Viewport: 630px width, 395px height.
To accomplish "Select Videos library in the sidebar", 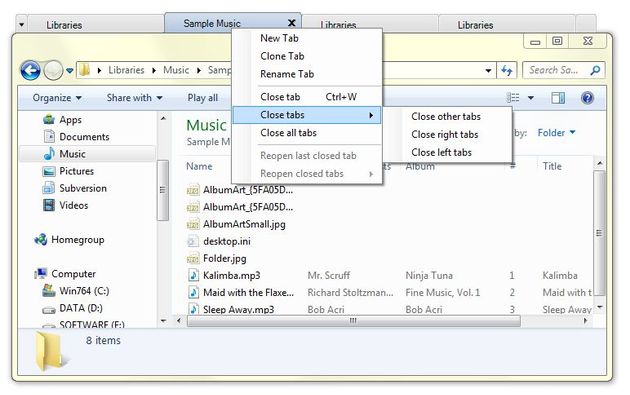I will (x=74, y=205).
